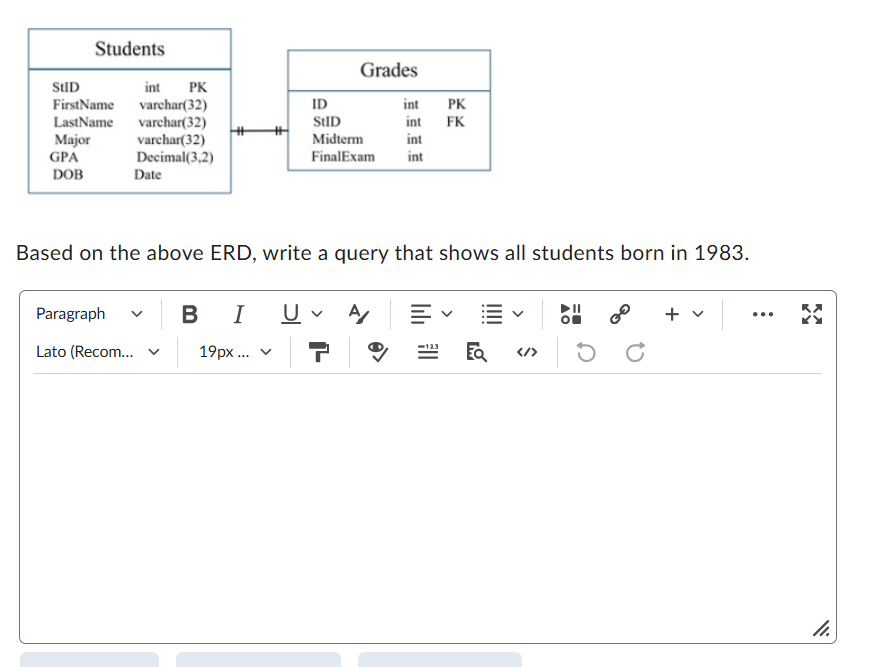Open the HTML source code editor
The width and height of the screenshot is (870, 667).
click(x=527, y=352)
